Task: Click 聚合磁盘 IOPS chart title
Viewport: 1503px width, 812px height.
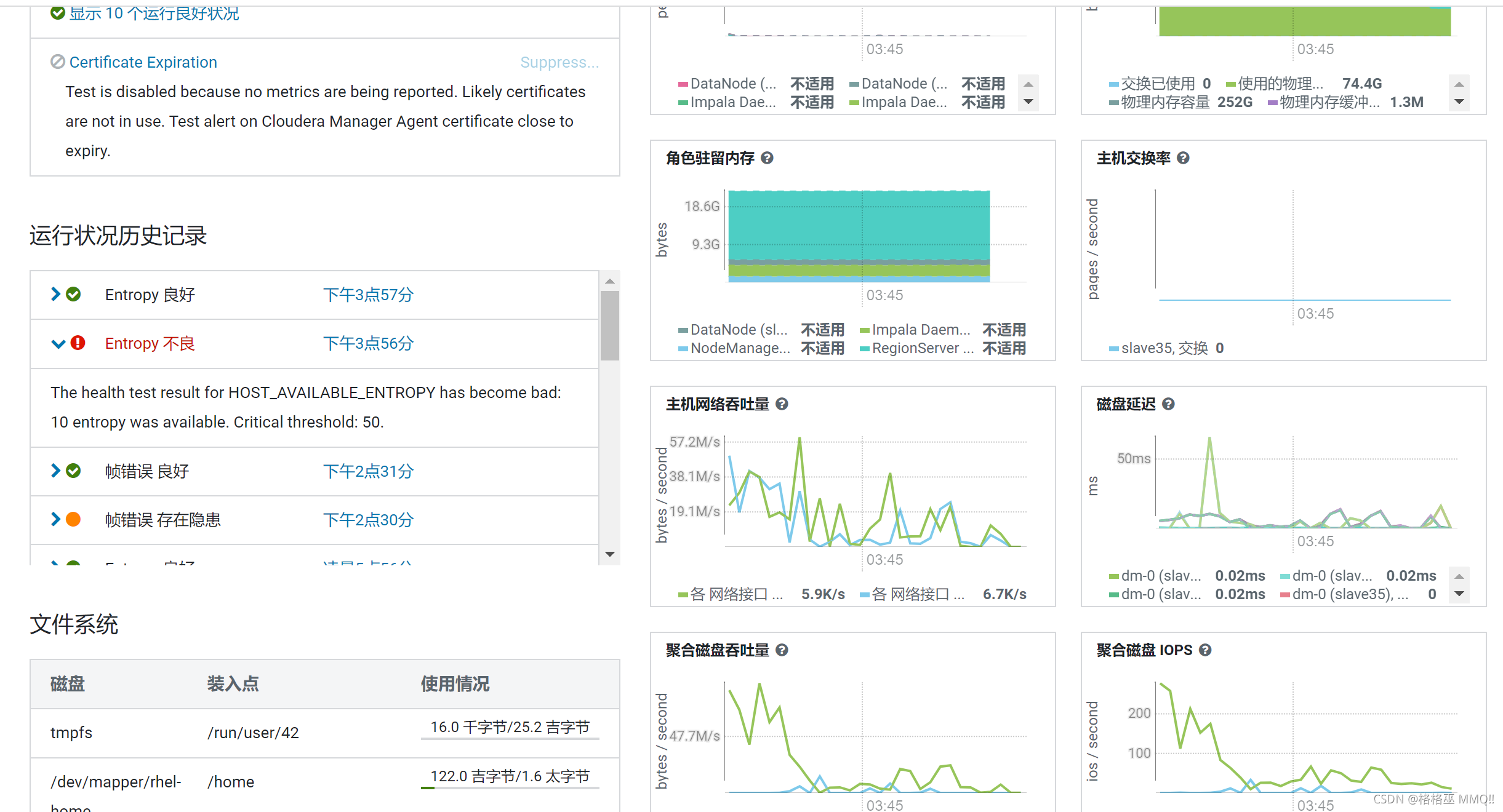Action: pos(1144,650)
